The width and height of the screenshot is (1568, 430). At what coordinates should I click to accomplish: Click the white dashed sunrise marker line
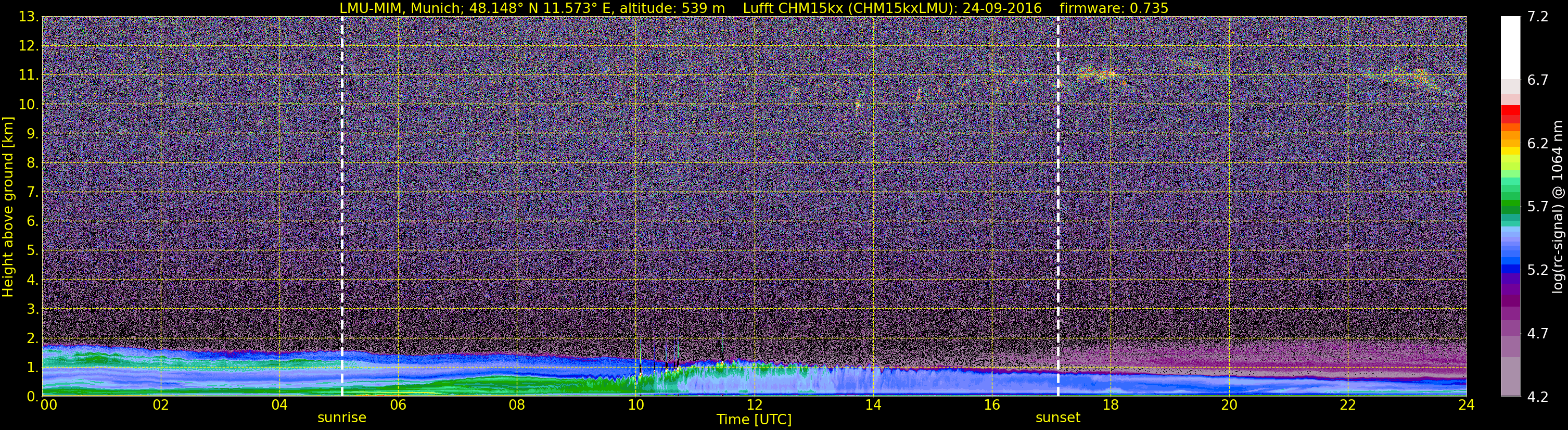341,207
